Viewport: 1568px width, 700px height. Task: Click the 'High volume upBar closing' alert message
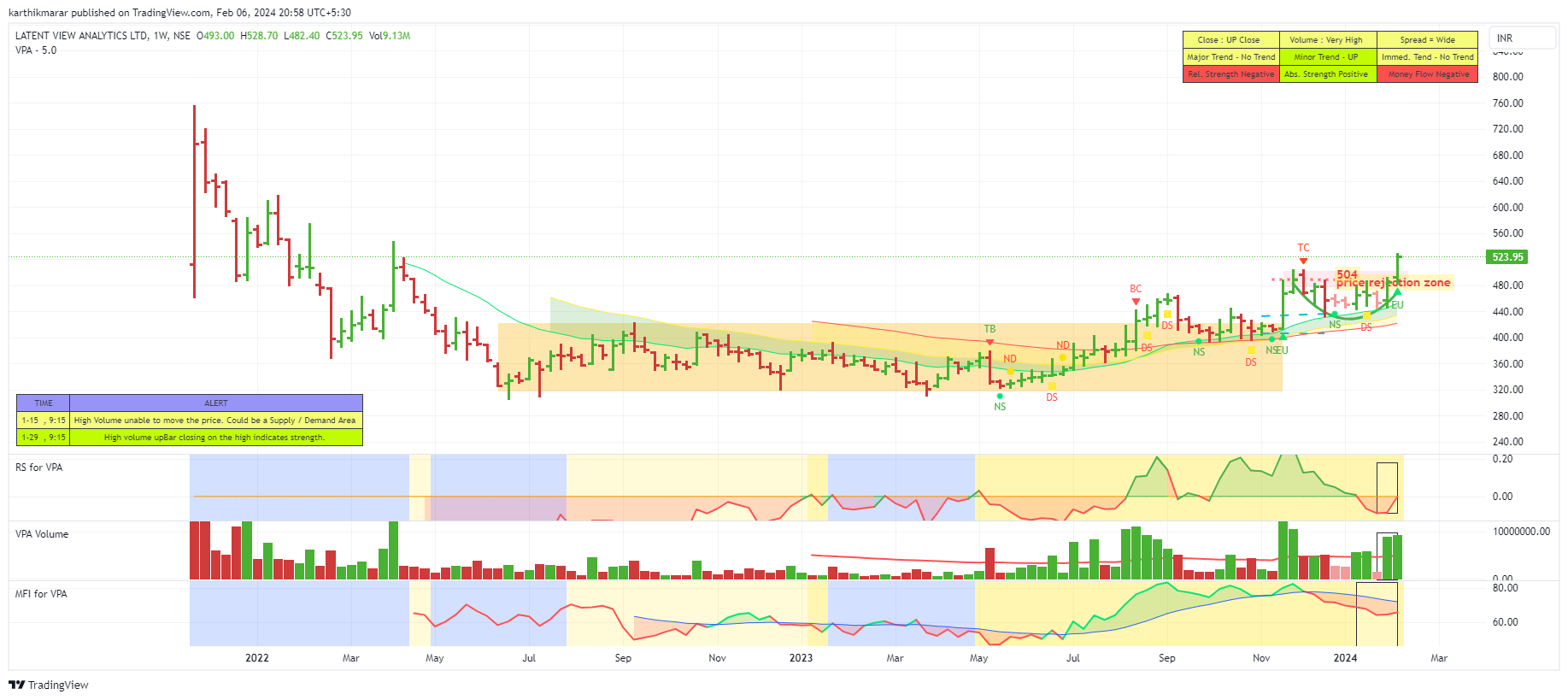pos(214,438)
